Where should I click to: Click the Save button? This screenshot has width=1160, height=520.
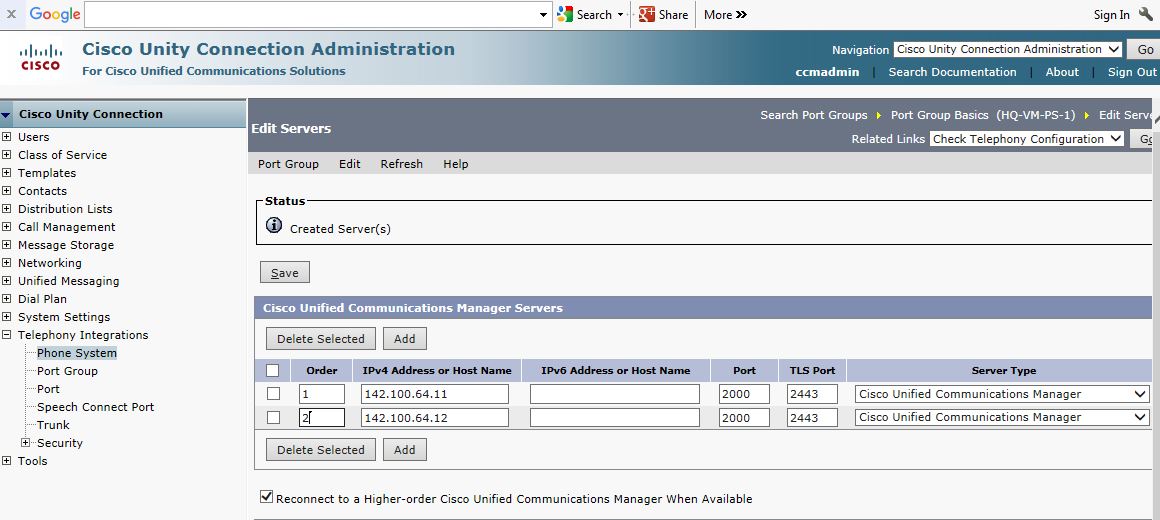[x=285, y=272]
